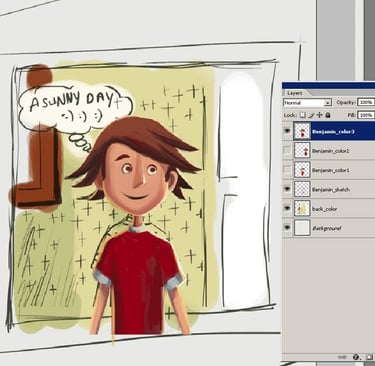This screenshot has width=375, height=366.
Task: Toggle lock position cross-arrows icon
Action: (x=319, y=115)
